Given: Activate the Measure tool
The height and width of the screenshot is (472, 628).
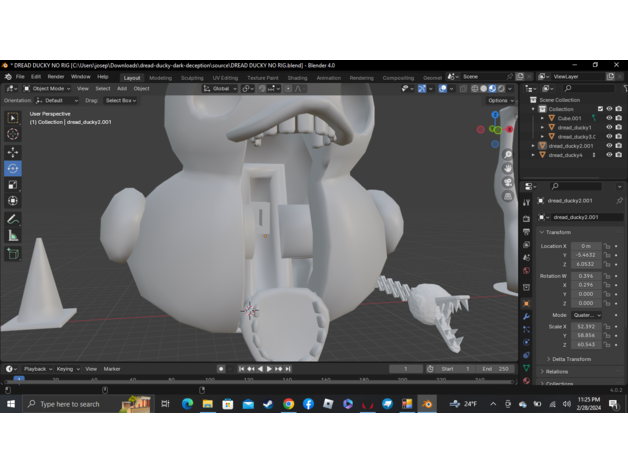Looking at the screenshot, I should [13, 235].
